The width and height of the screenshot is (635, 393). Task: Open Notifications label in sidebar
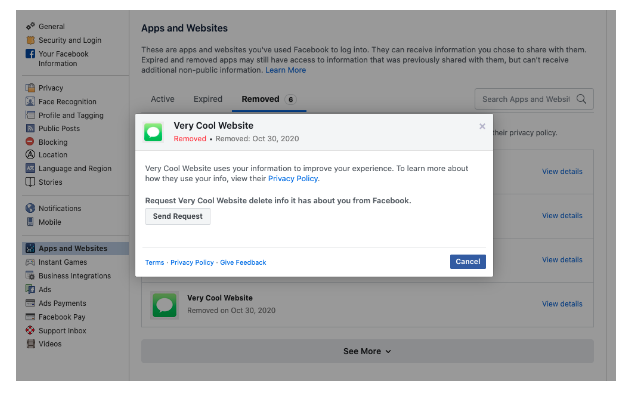pyautogui.click(x=60, y=208)
